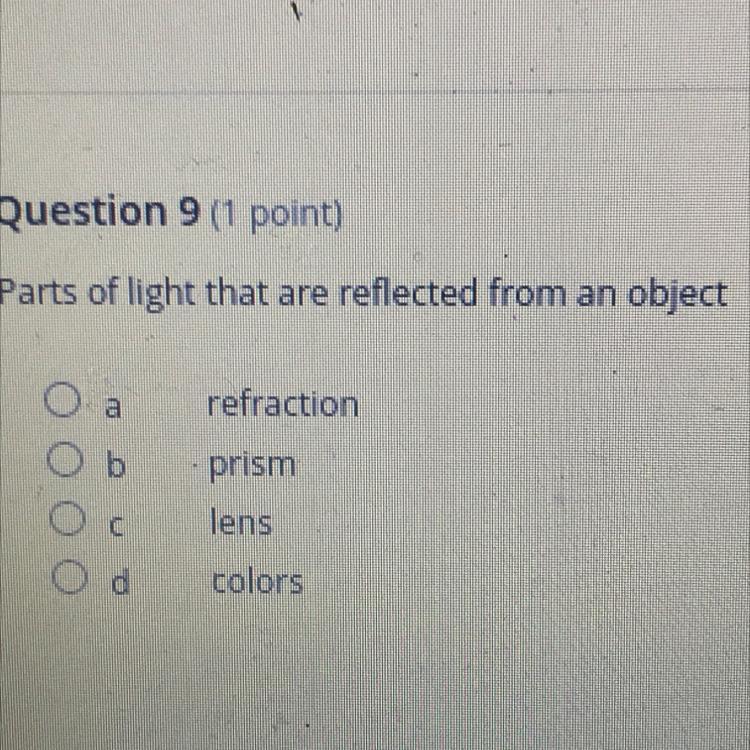The height and width of the screenshot is (750, 750).
Task: Click the letter label a
Action: (x=113, y=408)
